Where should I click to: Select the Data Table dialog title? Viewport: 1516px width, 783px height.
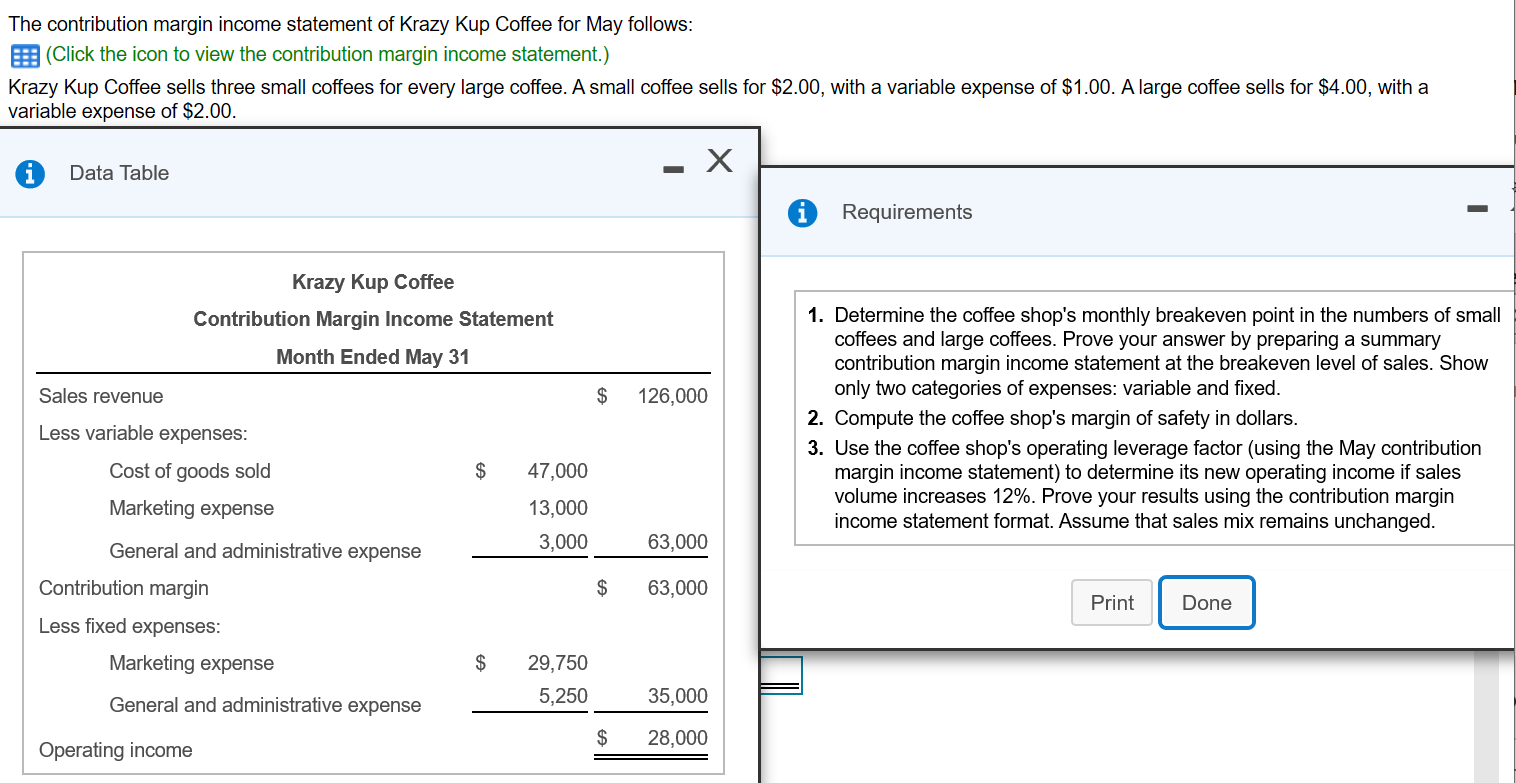click(x=119, y=173)
